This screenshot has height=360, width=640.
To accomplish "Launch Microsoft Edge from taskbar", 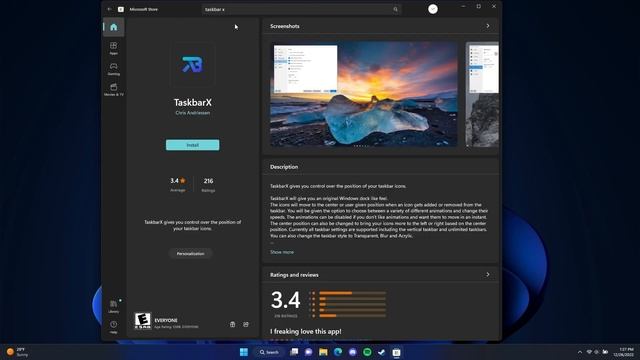I will [x=338, y=352].
